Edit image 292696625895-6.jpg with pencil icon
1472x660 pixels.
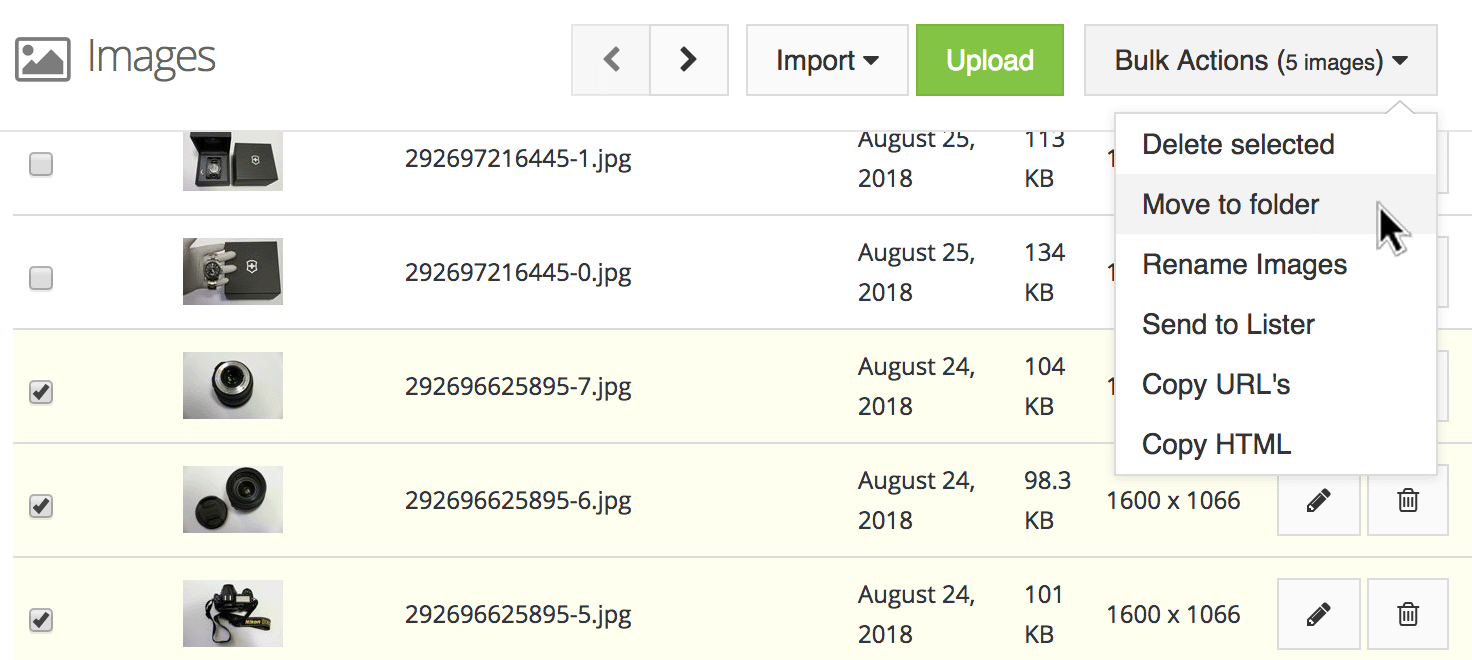tap(1318, 500)
